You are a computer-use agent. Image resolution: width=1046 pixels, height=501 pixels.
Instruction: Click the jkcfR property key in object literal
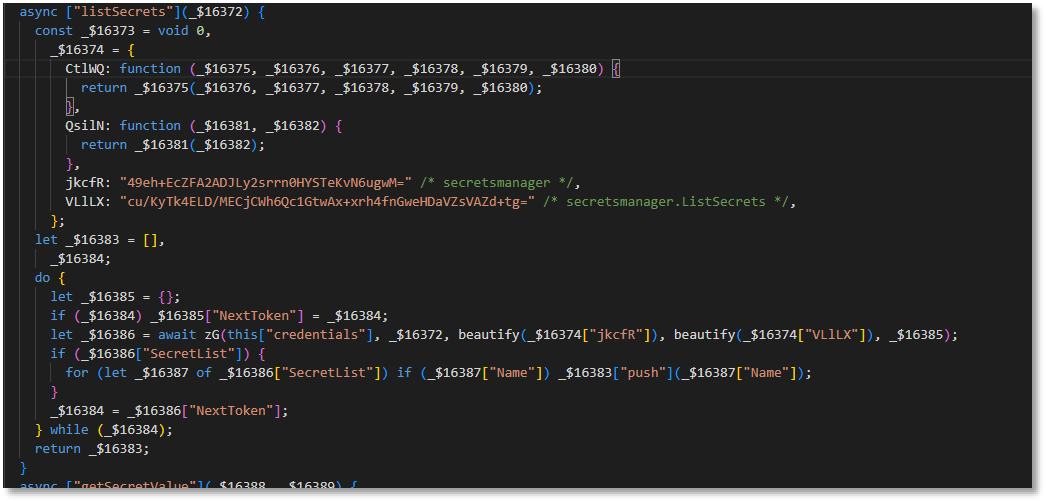coord(85,182)
